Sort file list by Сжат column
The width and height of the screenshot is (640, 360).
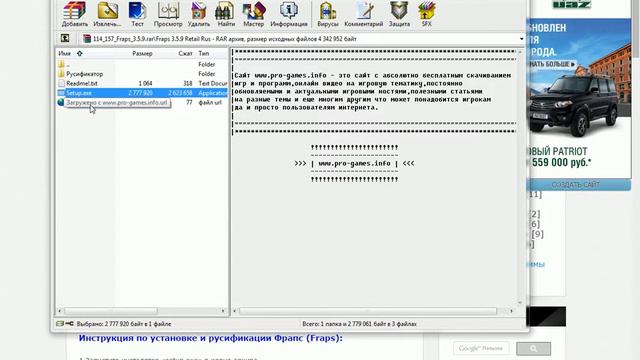[185, 53]
